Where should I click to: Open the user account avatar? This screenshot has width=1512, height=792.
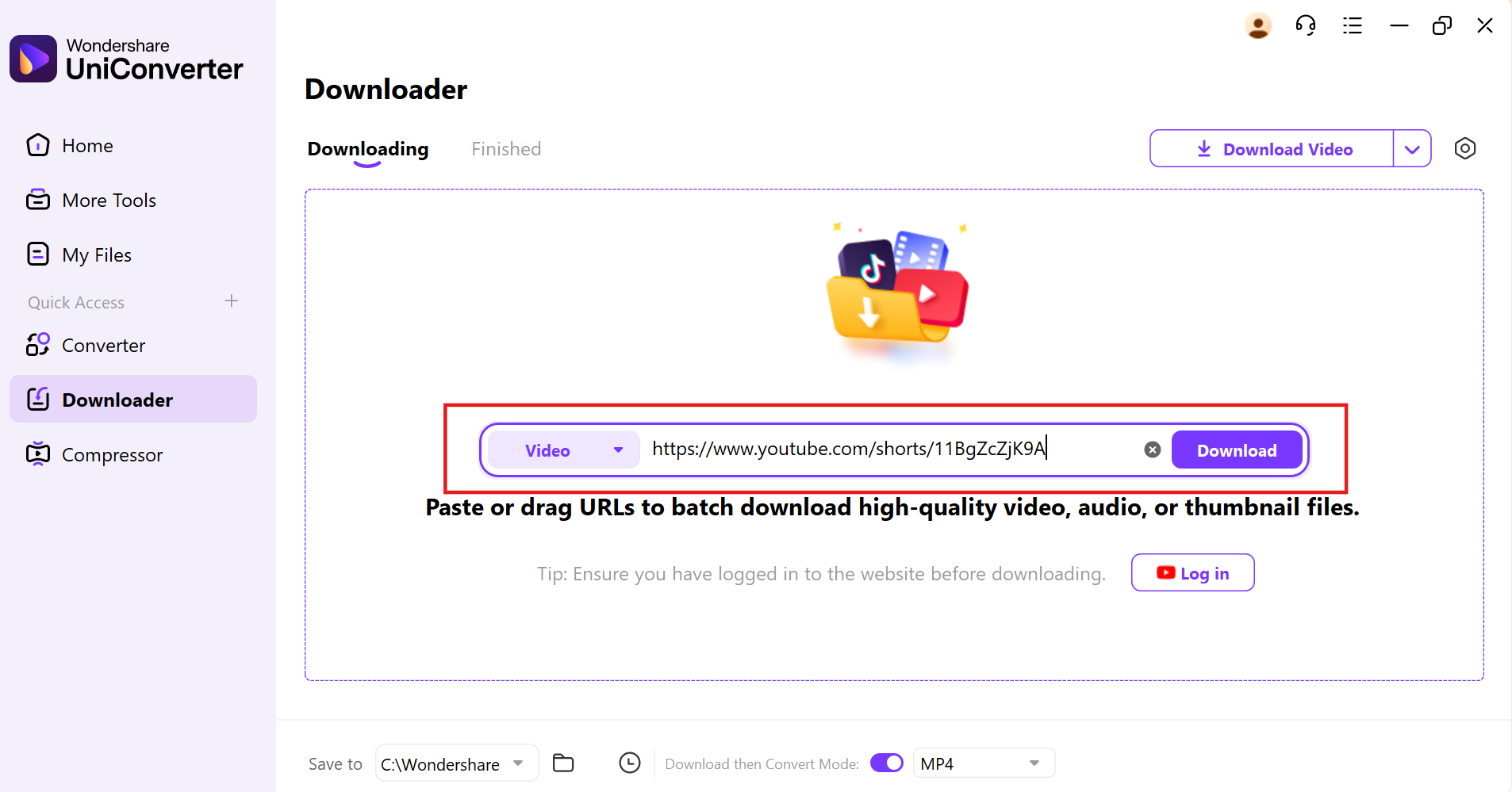[1258, 26]
